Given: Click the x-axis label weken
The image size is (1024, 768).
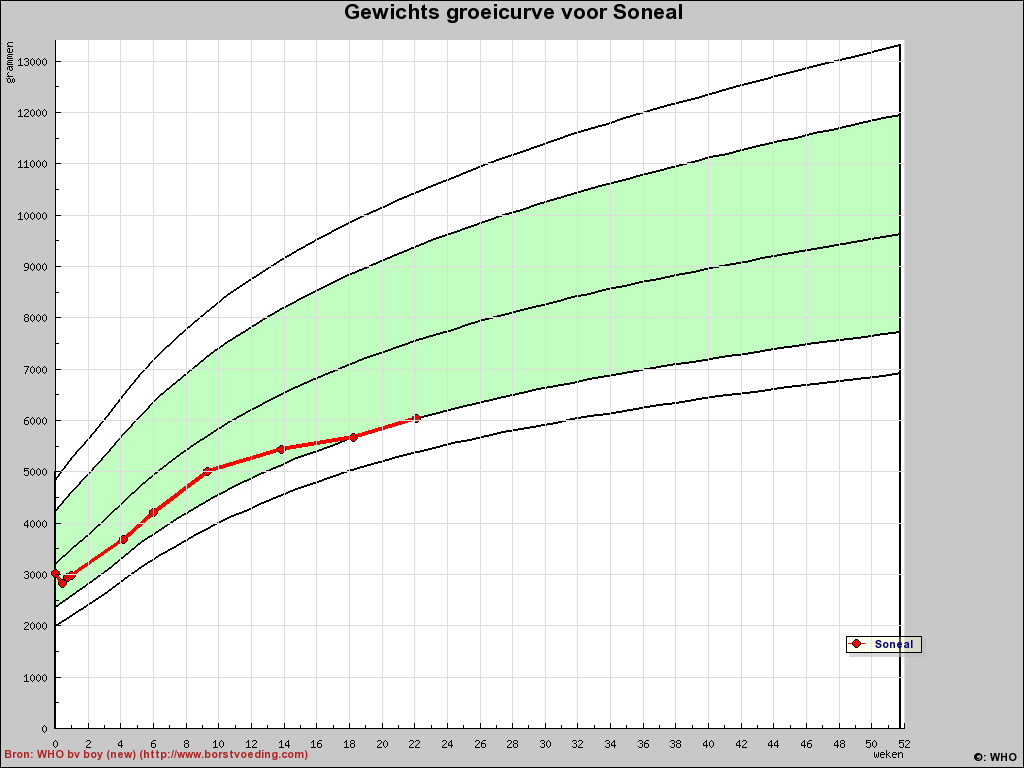Looking at the screenshot, I should coord(888,754).
